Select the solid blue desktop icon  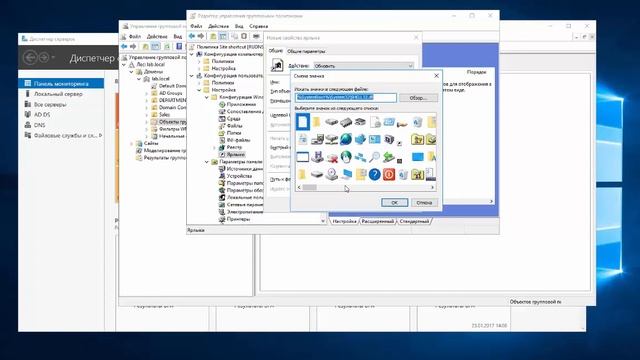[x=418, y=157]
